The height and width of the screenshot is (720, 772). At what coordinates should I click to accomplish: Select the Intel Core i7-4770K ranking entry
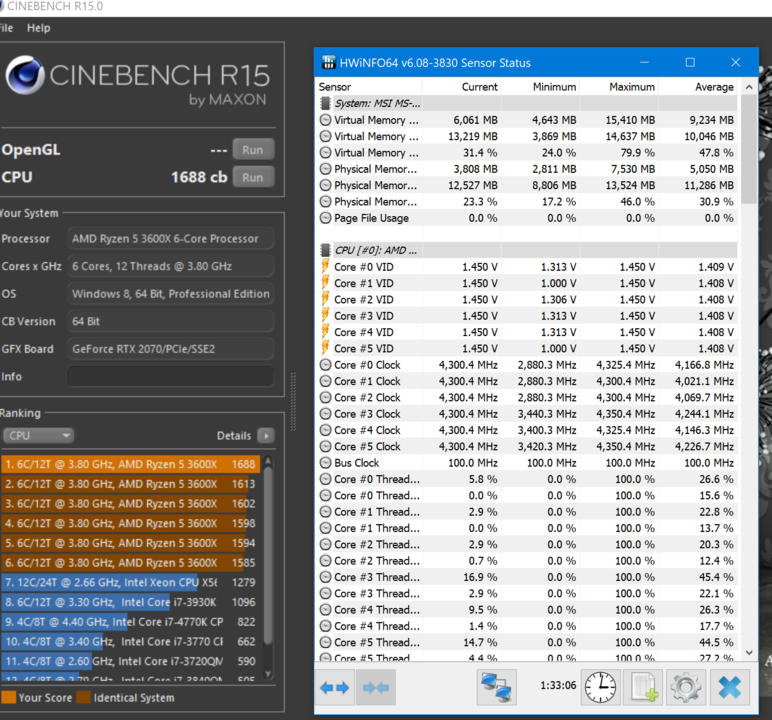(130, 622)
